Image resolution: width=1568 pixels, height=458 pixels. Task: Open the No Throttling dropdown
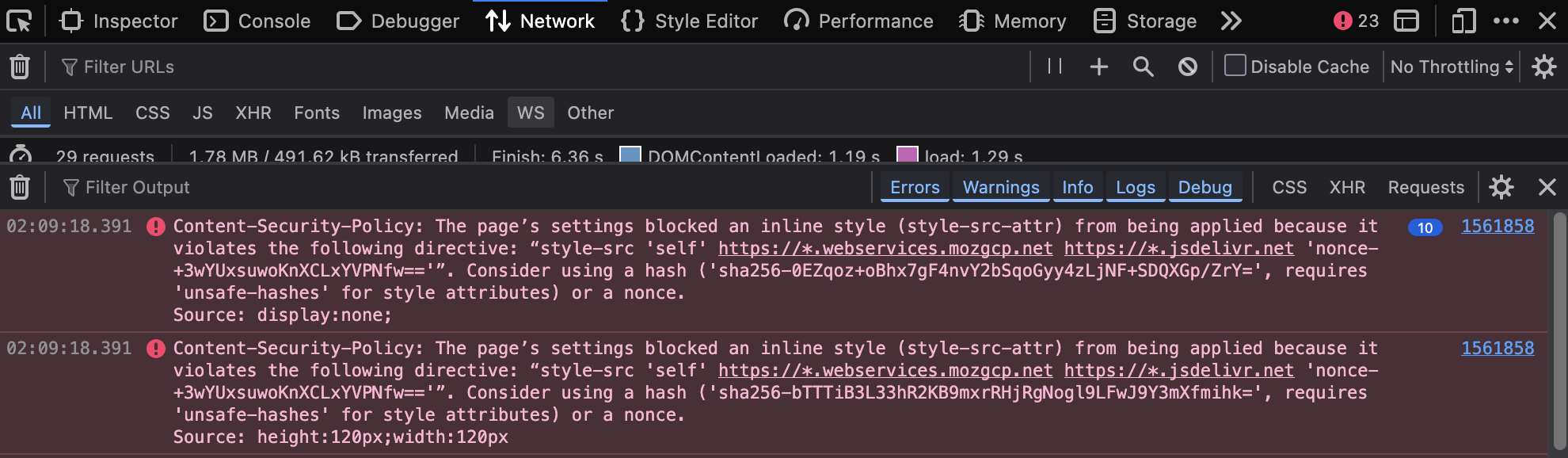[1452, 67]
